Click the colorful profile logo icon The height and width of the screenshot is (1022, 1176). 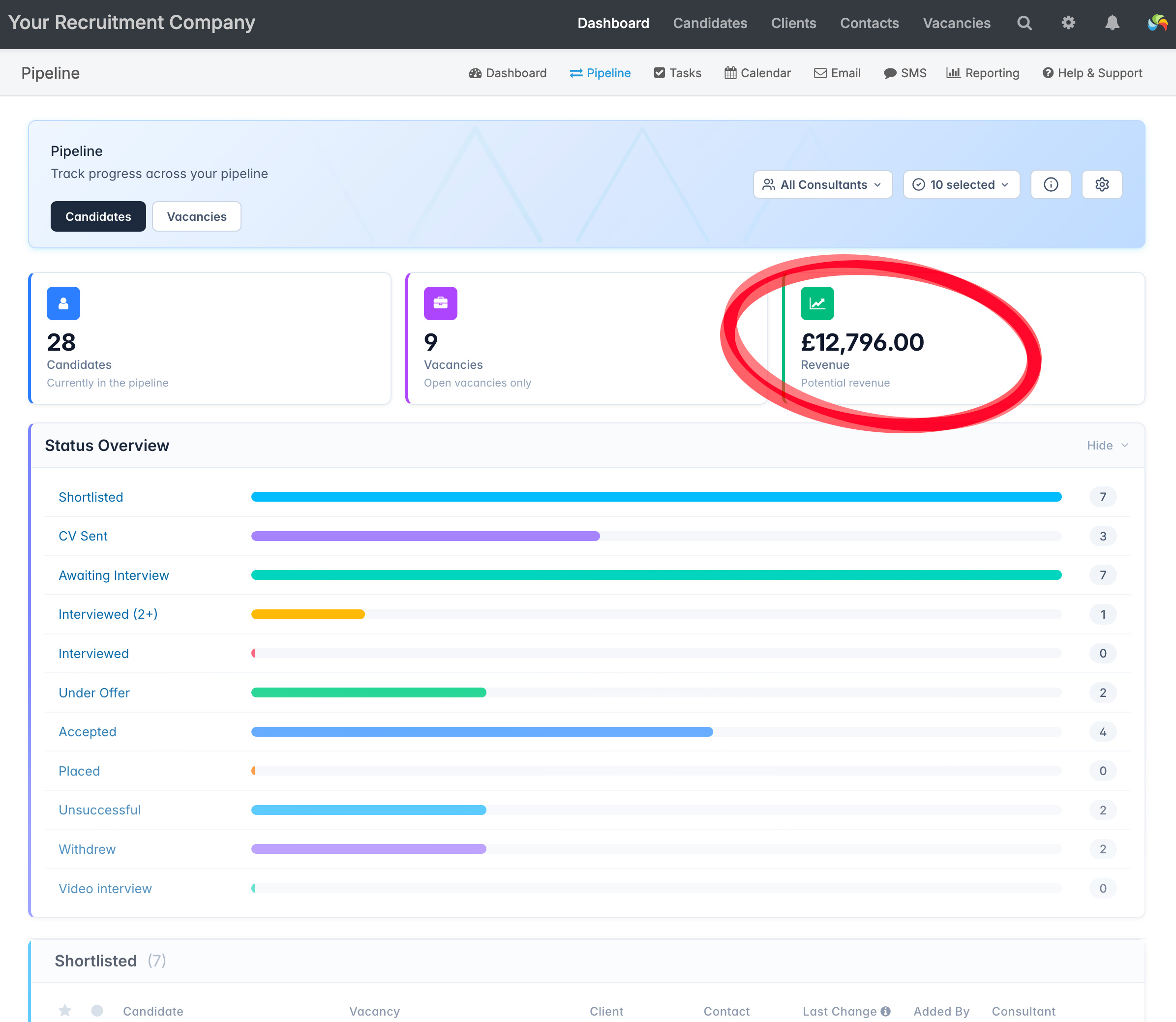(x=1158, y=23)
